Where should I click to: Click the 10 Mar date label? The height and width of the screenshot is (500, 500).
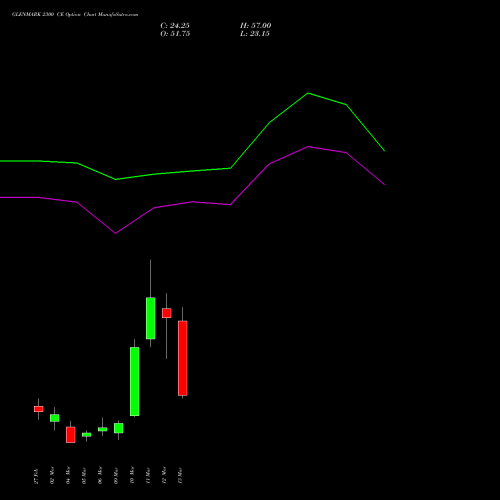click(x=132, y=476)
